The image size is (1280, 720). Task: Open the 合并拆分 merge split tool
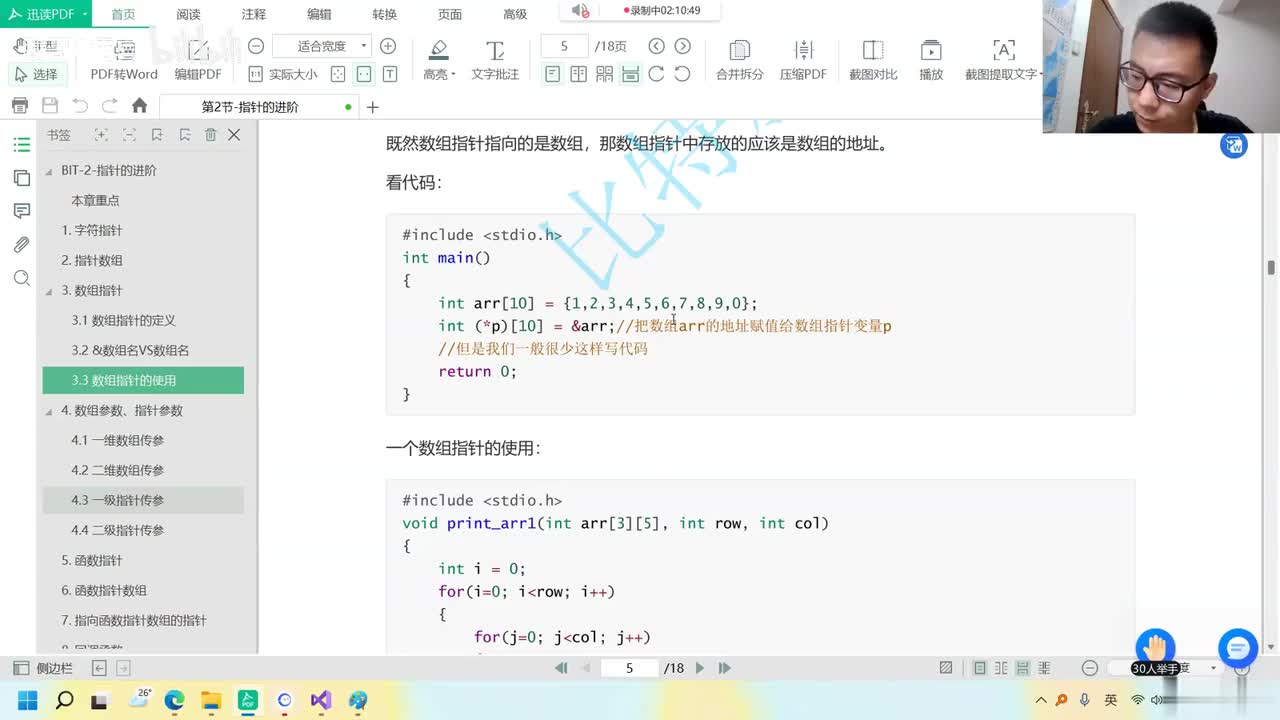(x=739, y=60)
